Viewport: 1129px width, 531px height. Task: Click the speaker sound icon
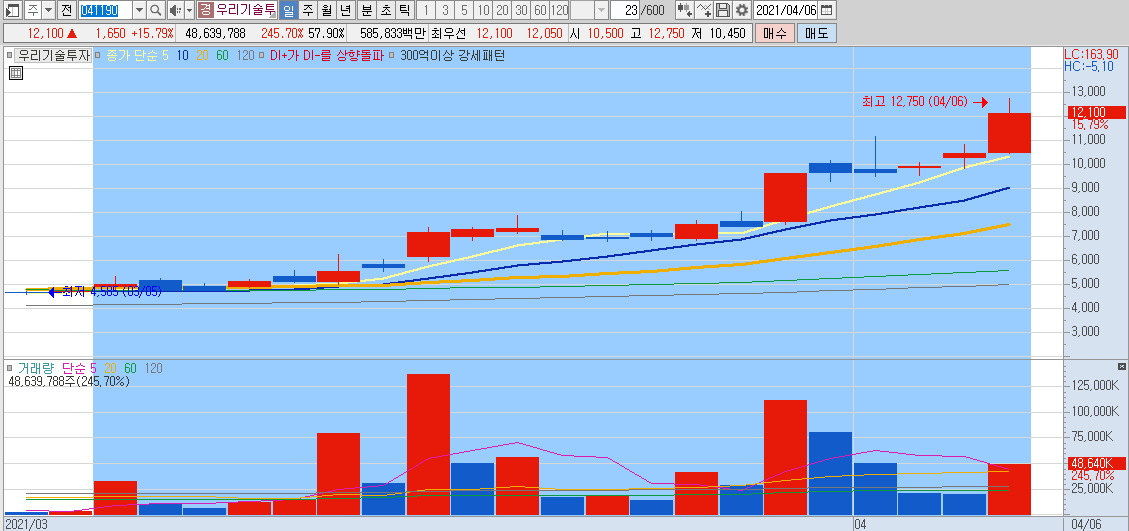[x=175, y=10]
